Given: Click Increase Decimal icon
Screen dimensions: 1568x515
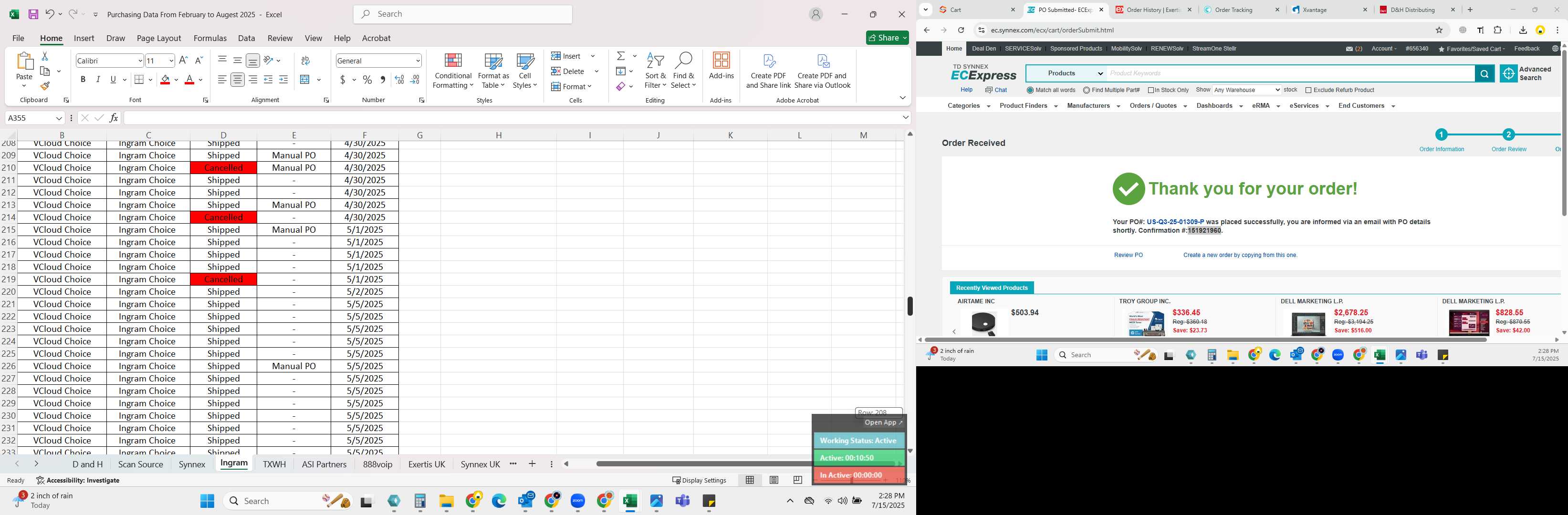Looking at the screenshot, I should [399, 80].
